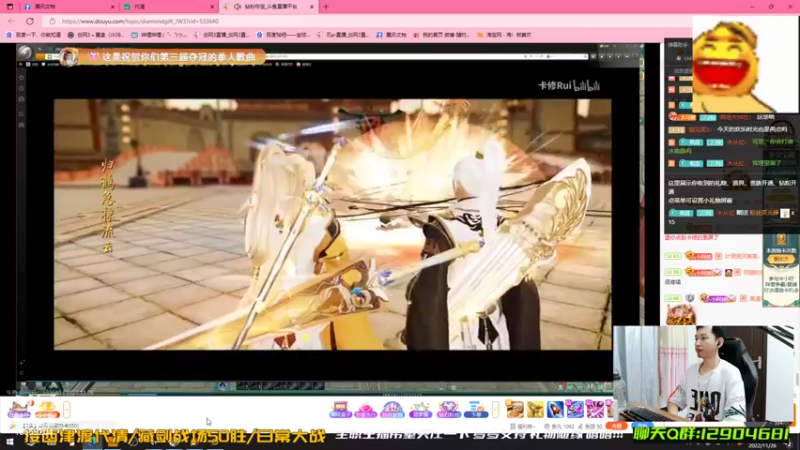The width and height of the screenshot is (800, 450).
Task: Click the song congratulation banner at video top
Action: tap(162, 57)
